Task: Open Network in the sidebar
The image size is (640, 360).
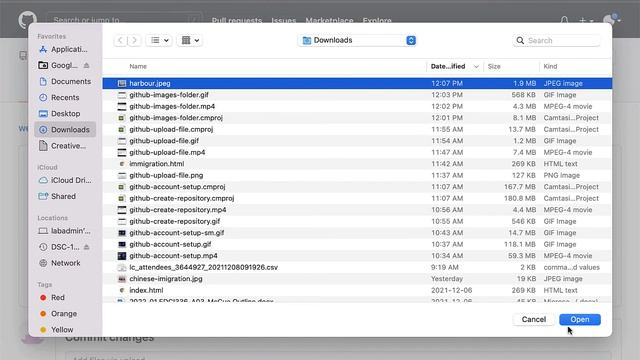Action: (65, 263)
